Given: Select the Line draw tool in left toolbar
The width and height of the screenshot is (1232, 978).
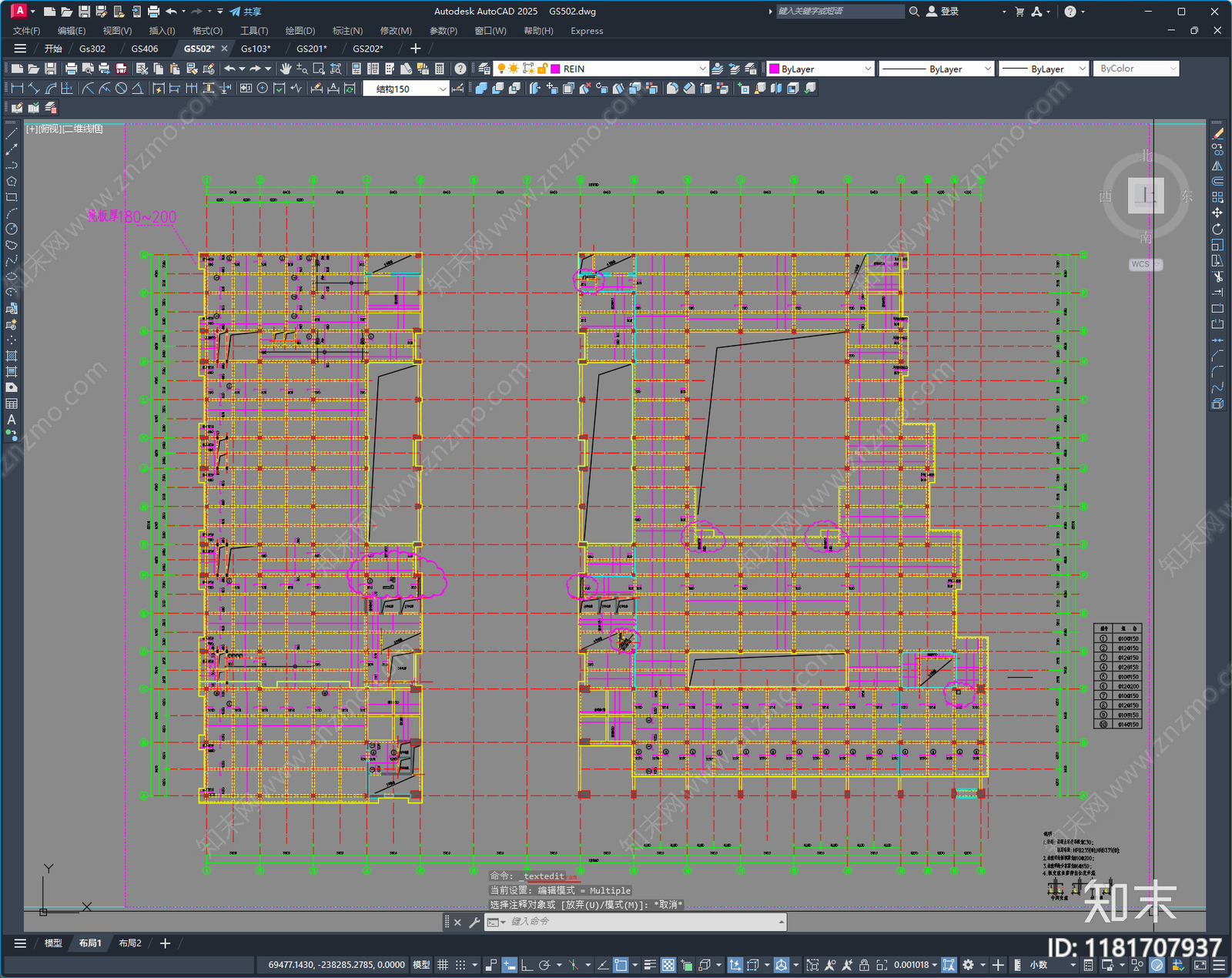Looking at the screenshot, I should 12,134.
